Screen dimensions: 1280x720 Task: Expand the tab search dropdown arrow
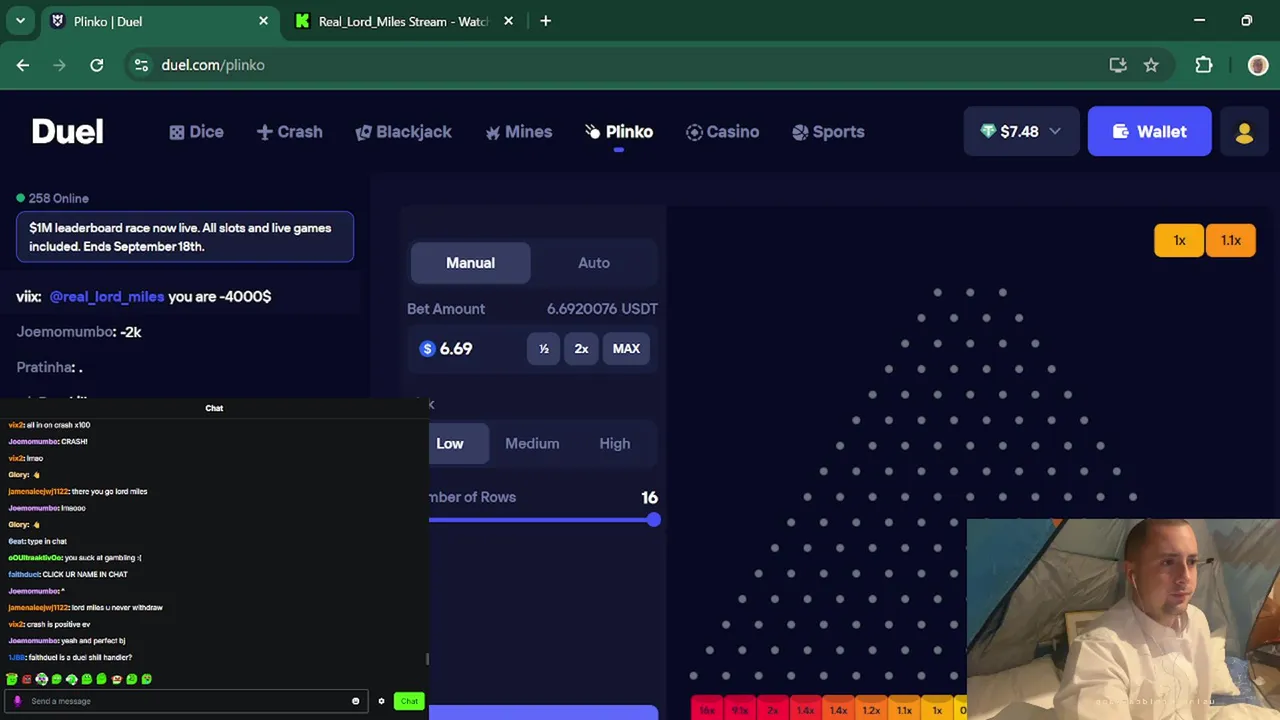[20, 21]
